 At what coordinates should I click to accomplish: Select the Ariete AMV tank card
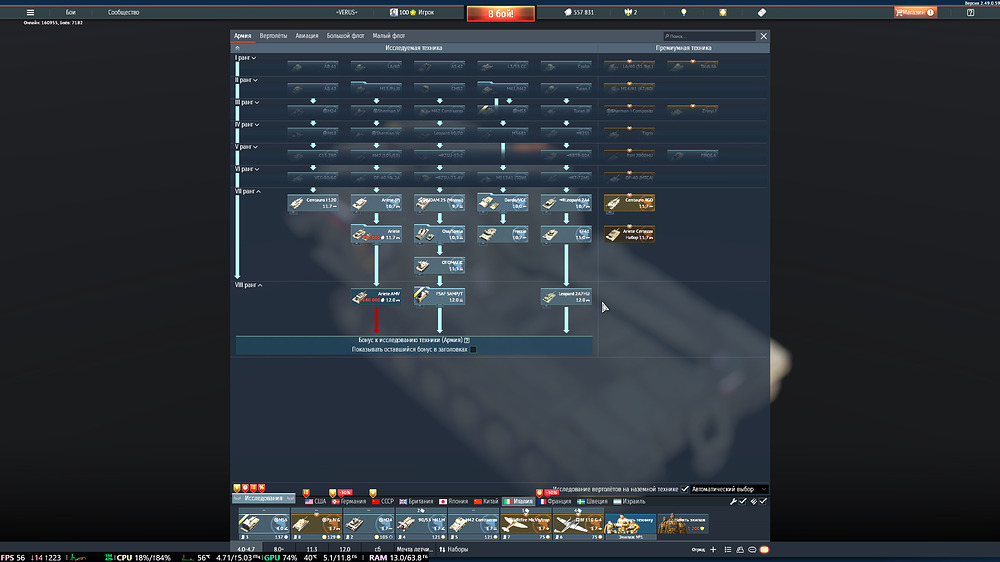click(376, 297)
